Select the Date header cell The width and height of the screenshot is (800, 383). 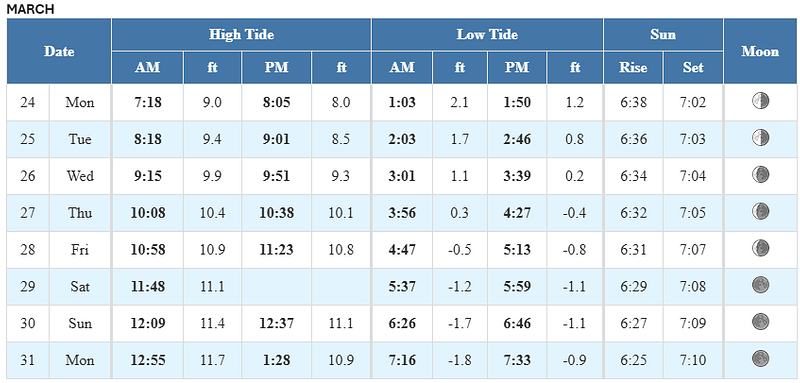click(59, 51)
